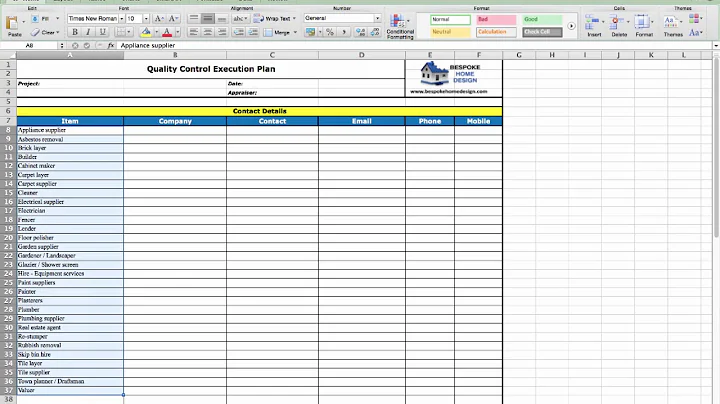
Task: Apply the Good cell style
Action: click(542, 20)
